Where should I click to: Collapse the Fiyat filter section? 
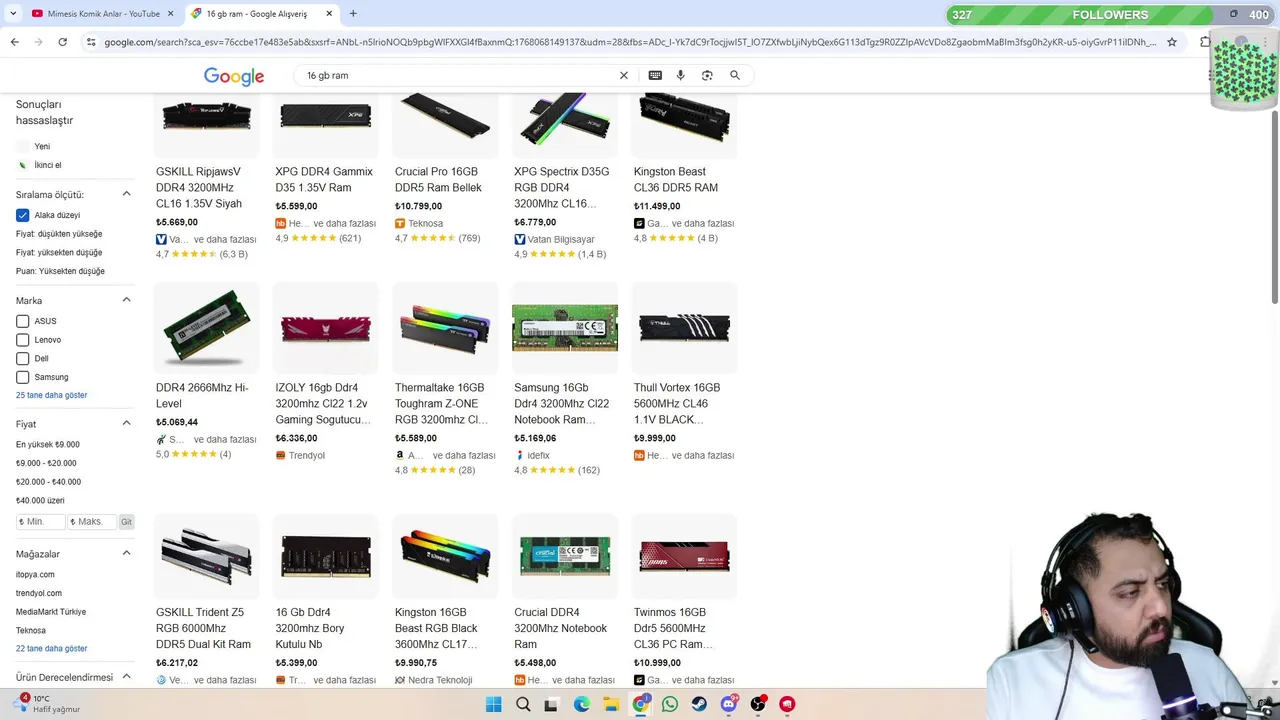pos(127,423)
